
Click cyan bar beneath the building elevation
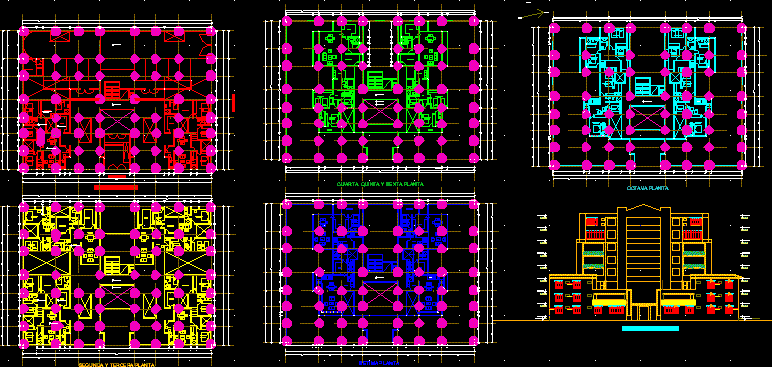pyautogui.click(x=650, y=329)
